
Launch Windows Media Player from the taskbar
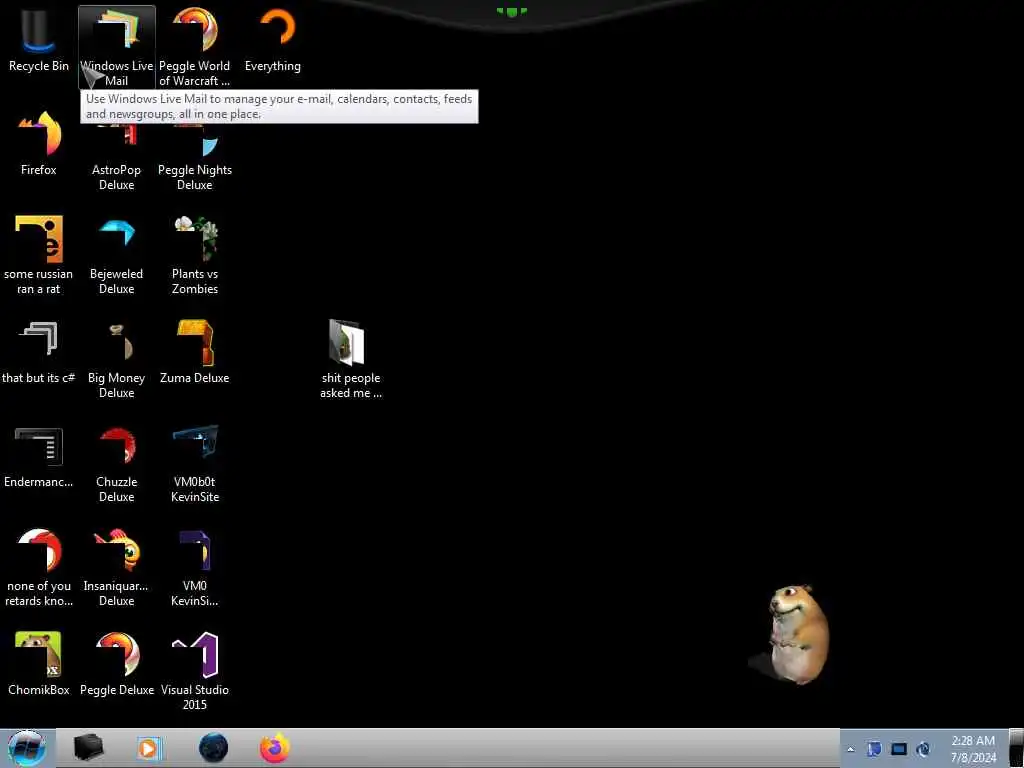tap(149, 748)
